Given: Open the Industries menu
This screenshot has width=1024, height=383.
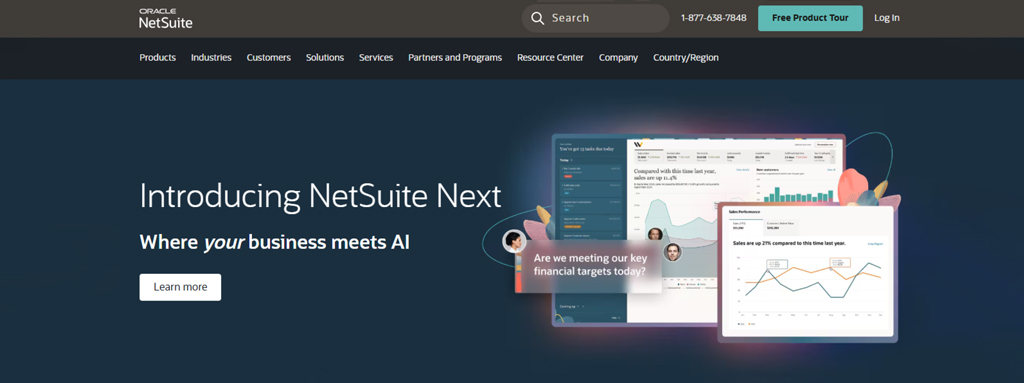Looking at the screenshot, I should click(x=211, y=58).
